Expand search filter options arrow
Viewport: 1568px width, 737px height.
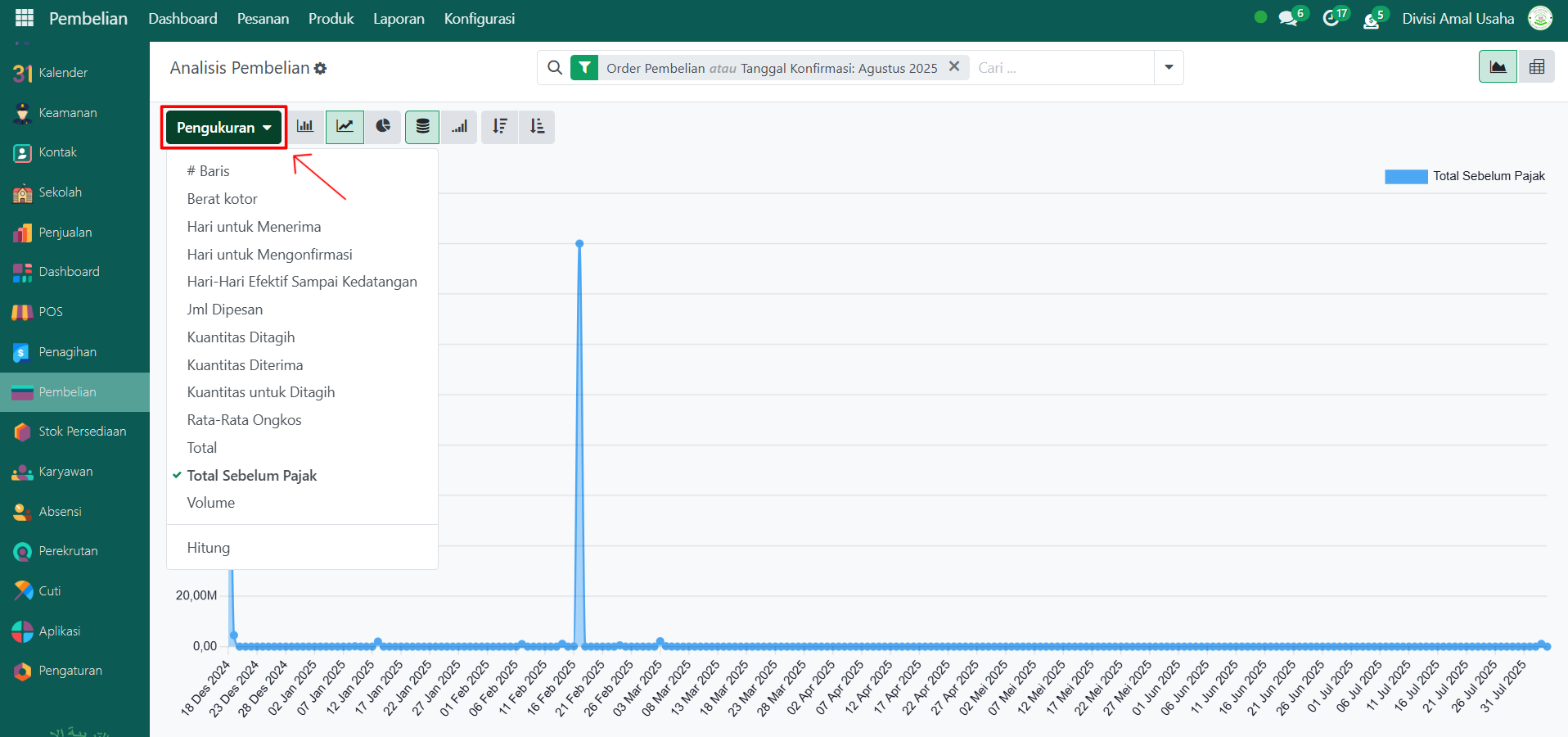pos(1169,67)
